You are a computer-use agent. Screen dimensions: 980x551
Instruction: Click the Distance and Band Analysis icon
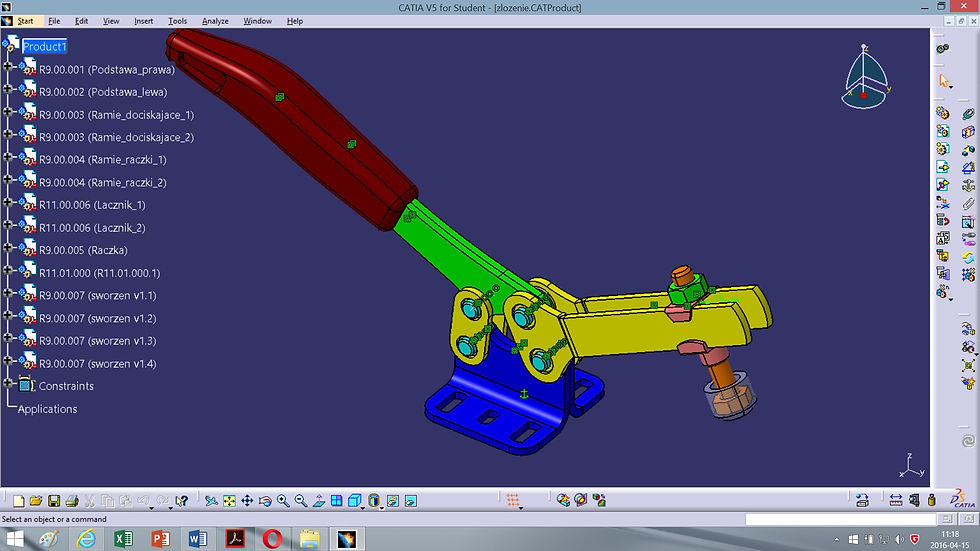coord(599,500)
